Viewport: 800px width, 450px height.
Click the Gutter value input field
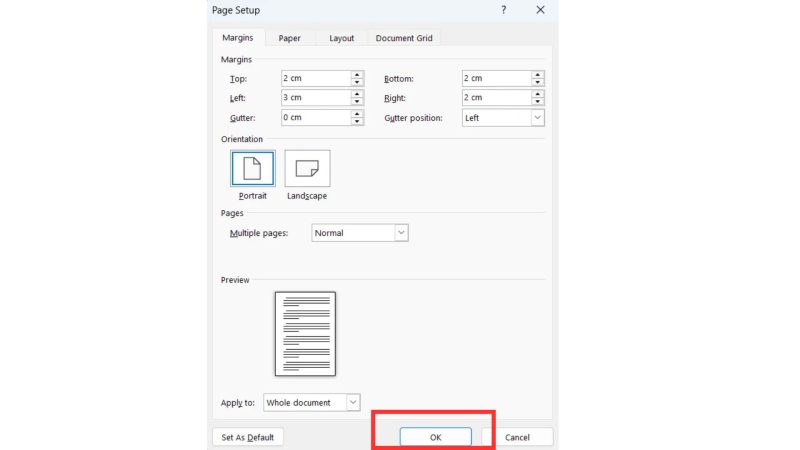click(x=316, y=117)
